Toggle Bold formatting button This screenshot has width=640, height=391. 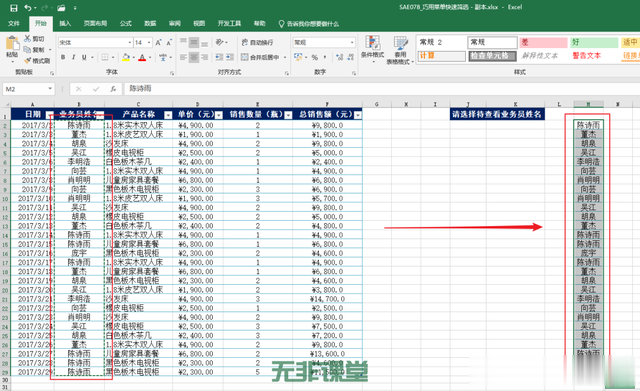tap(63, 57)
